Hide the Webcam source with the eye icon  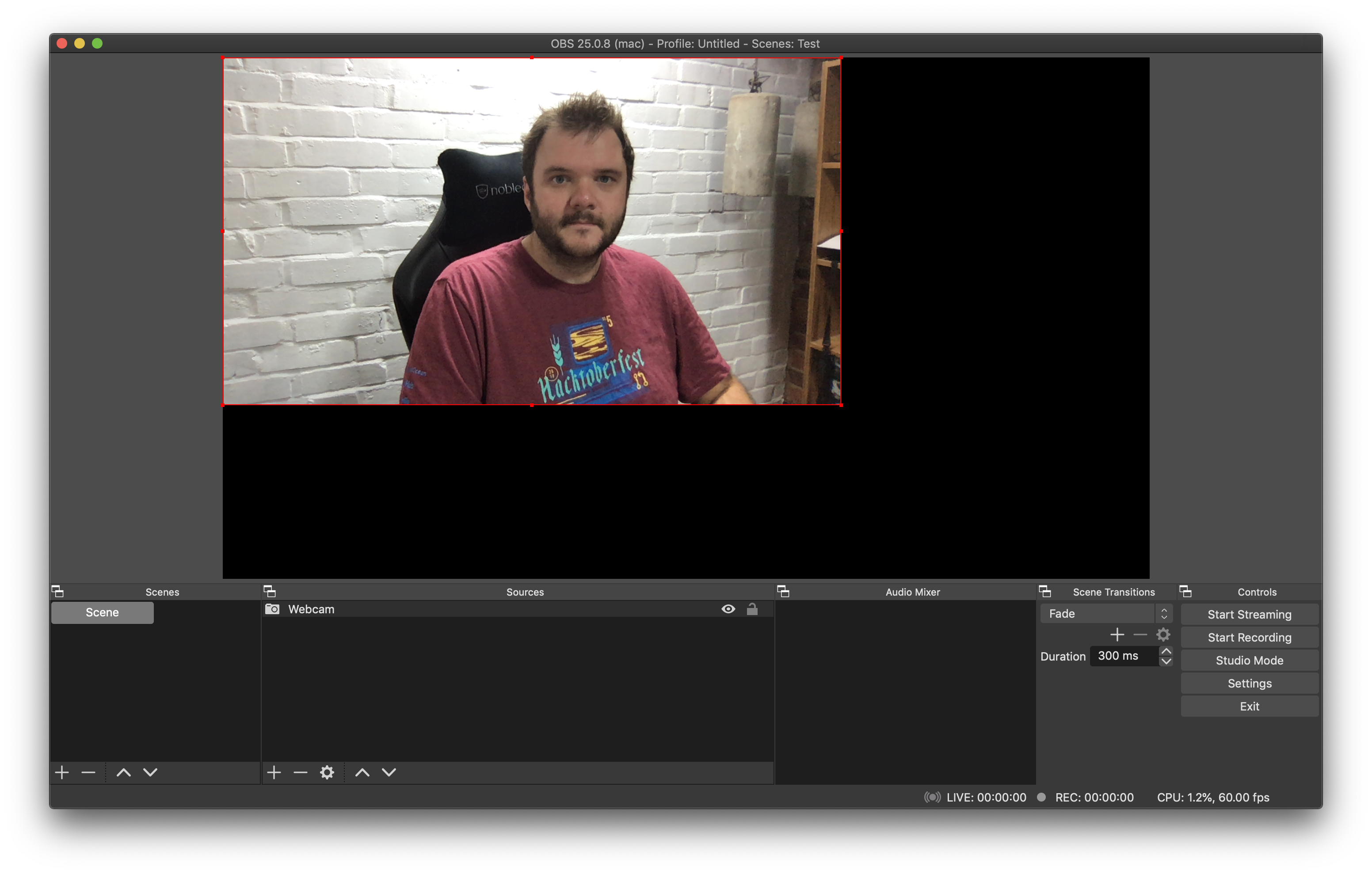pos(728,608)
